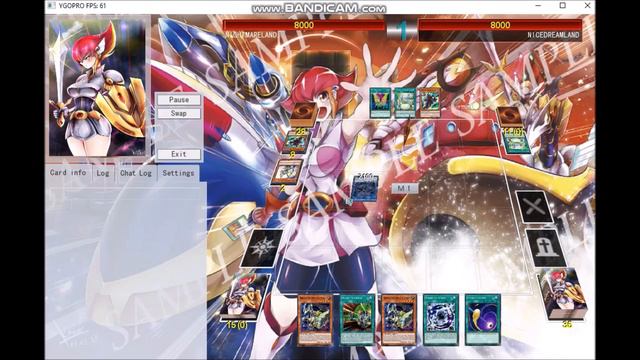Open the Log tab
The height and width of the screenshot is (360, 640).
coord(103,173)
